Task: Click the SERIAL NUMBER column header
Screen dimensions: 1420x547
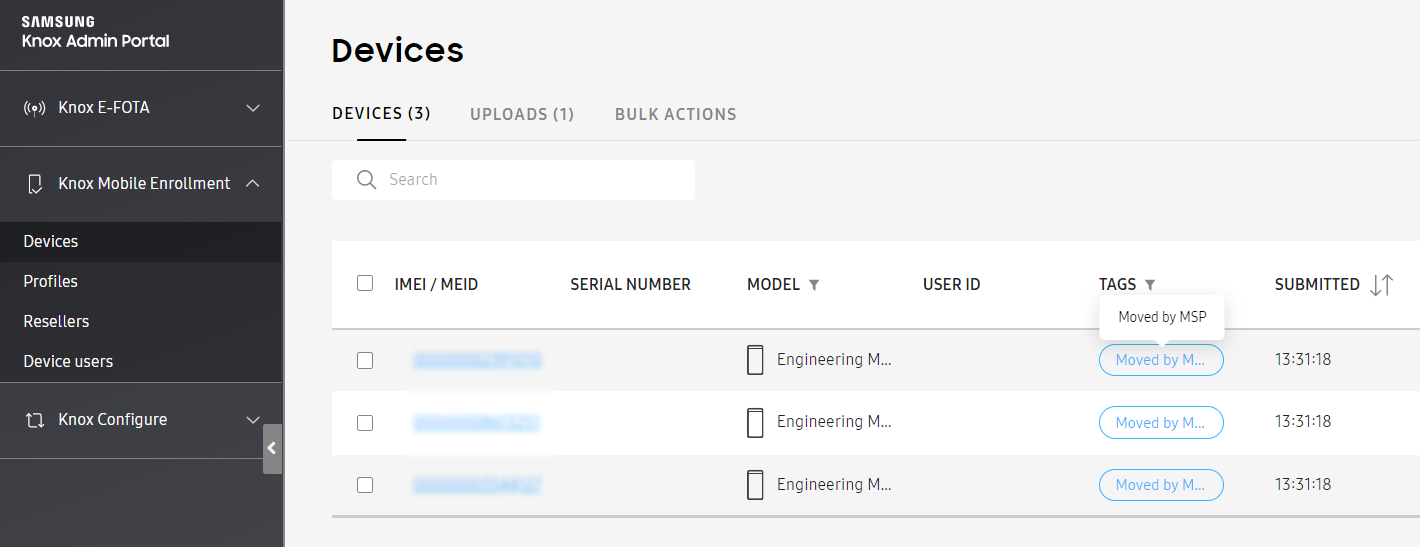Action: 630,285
